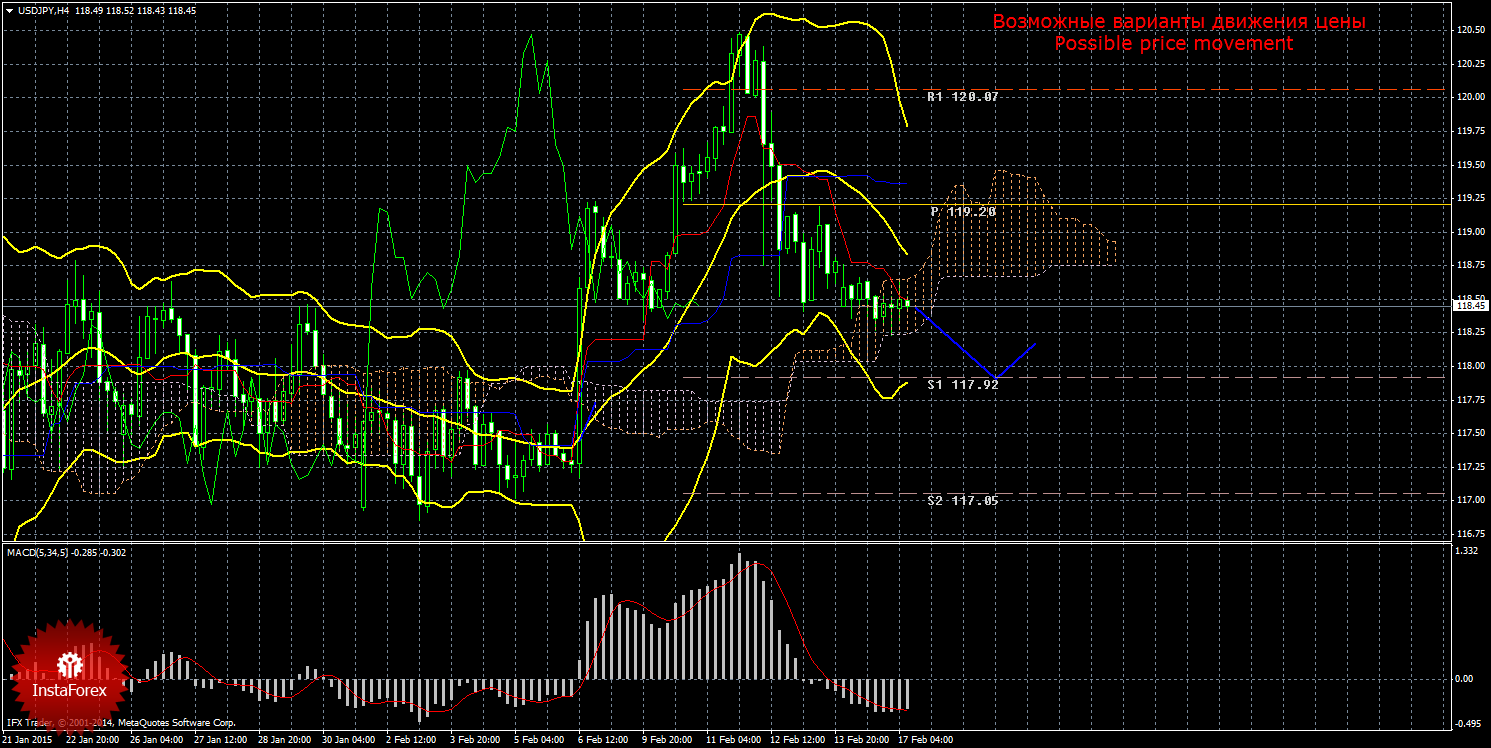1491x748 pixels.
Task: Select the 13 Feb 20:00 time label
Action: tap(862, 741)
